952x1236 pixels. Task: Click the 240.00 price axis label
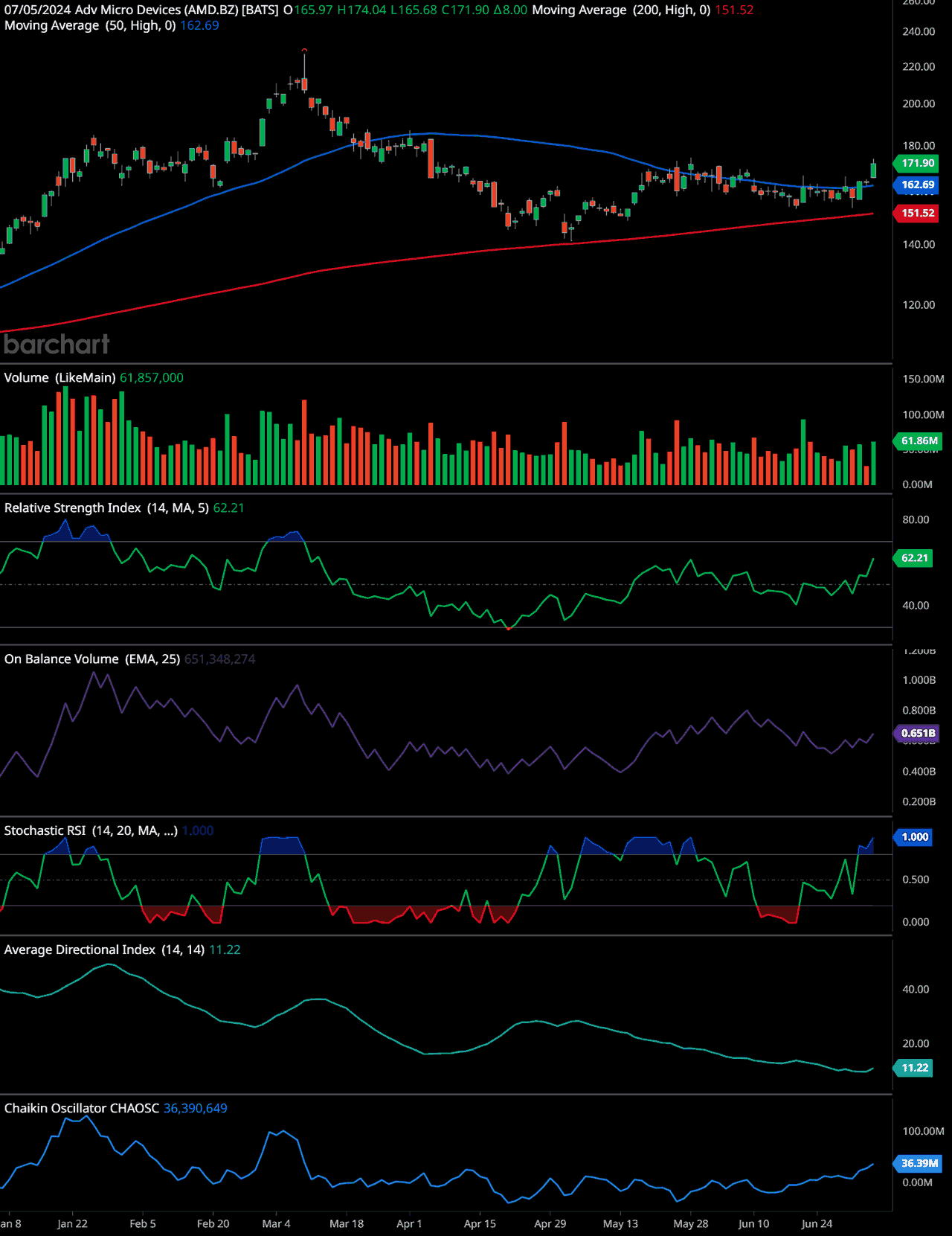click(919, 32)
